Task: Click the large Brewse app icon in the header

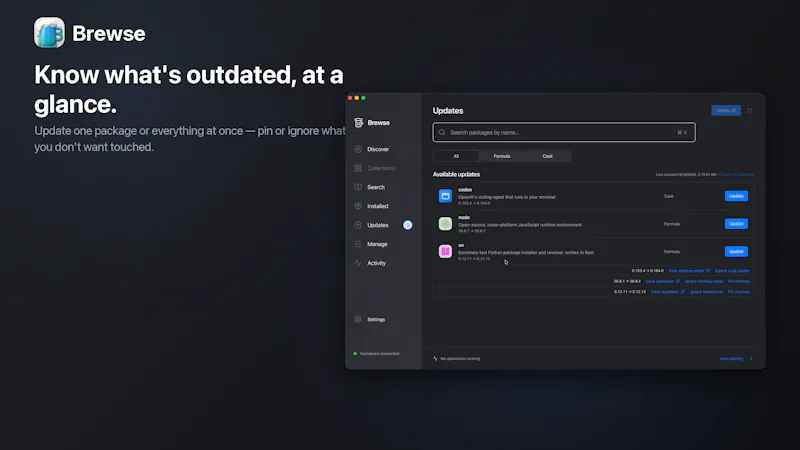Action: pos(49,33)
